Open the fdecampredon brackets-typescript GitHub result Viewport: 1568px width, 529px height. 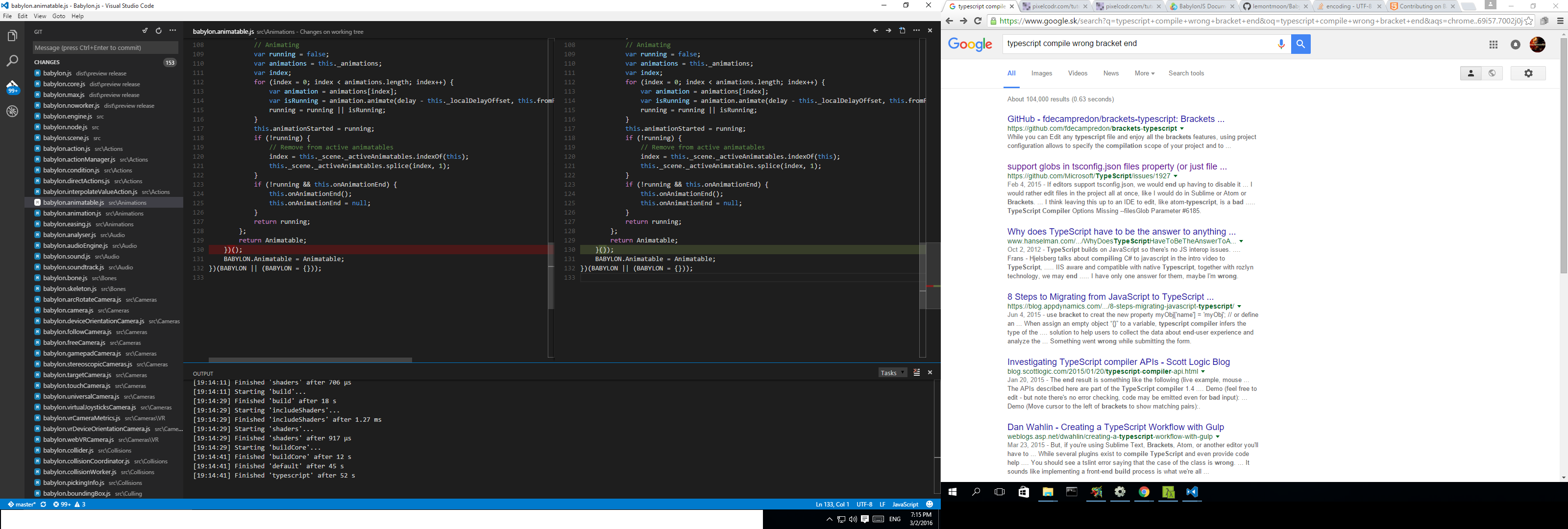(x=1116, y=120)
